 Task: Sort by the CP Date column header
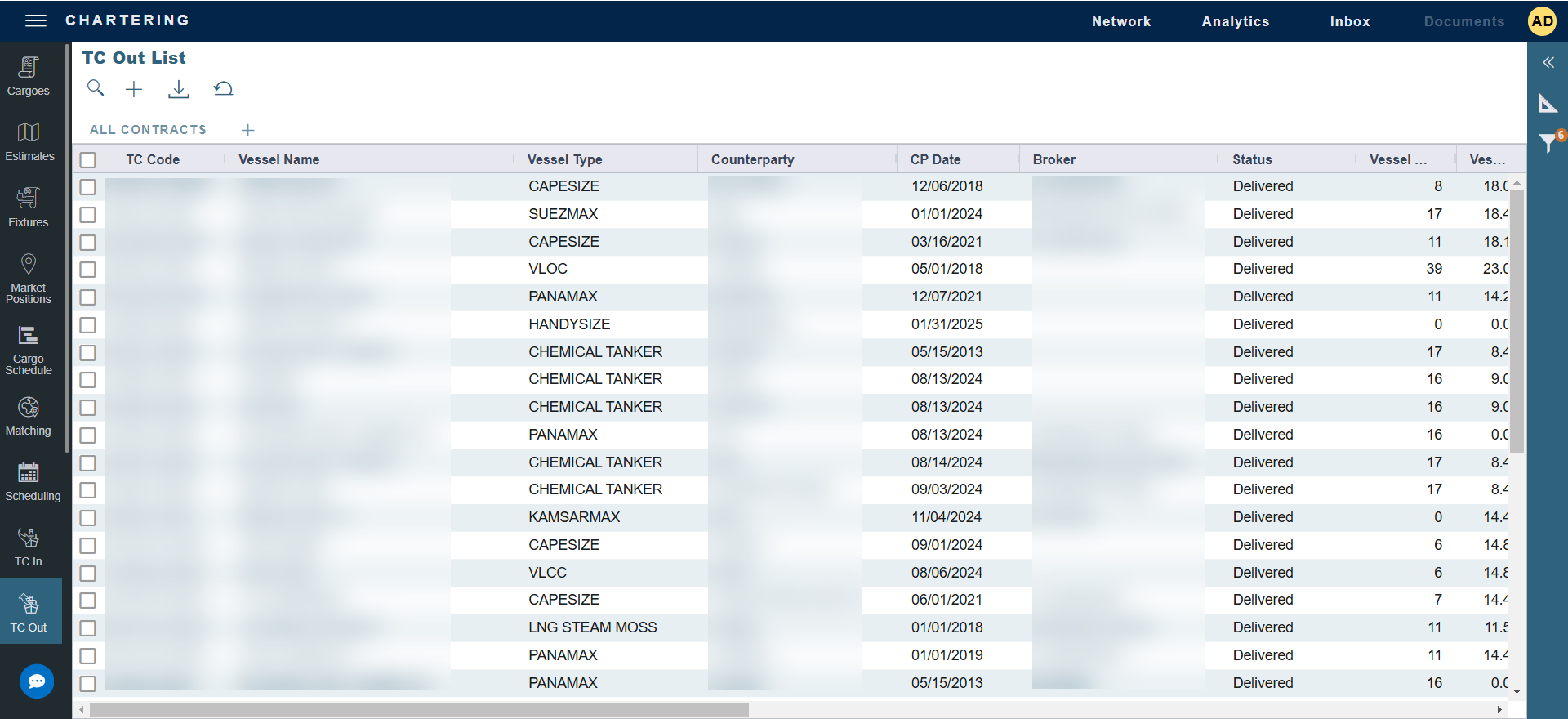935,160
